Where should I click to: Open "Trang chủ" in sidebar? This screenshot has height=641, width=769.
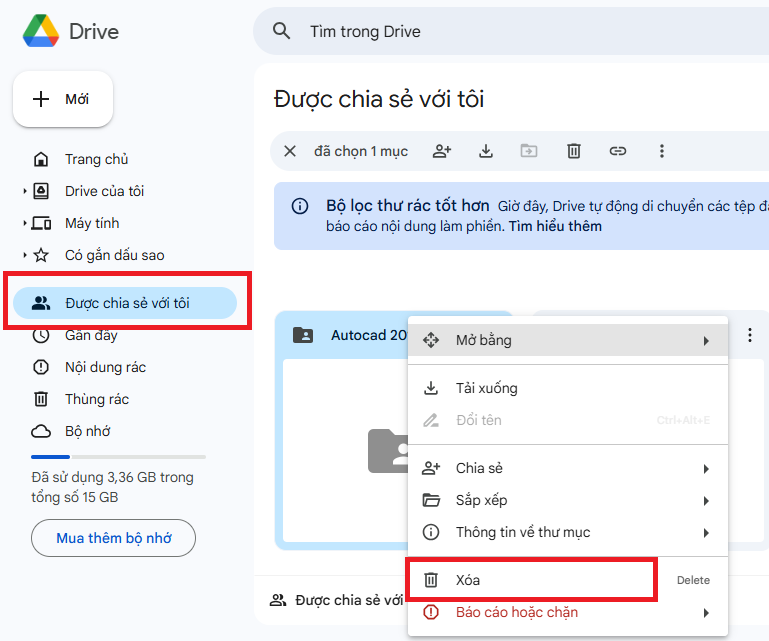pyautogui.click(x=96, y=159)
